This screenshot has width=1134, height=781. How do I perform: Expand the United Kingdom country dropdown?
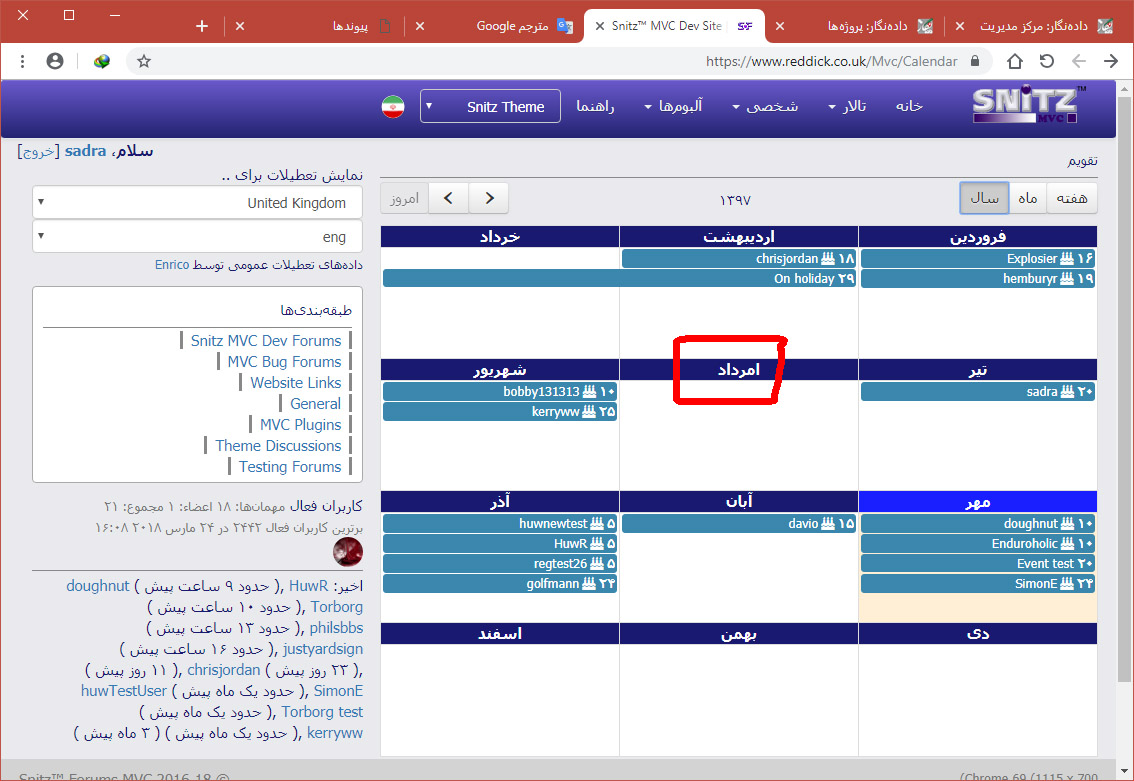point(197,203)
